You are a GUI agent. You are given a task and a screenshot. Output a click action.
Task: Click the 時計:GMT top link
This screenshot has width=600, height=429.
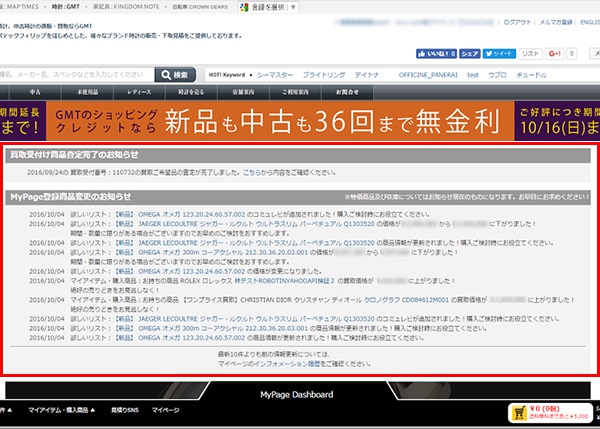pos(66,7)
